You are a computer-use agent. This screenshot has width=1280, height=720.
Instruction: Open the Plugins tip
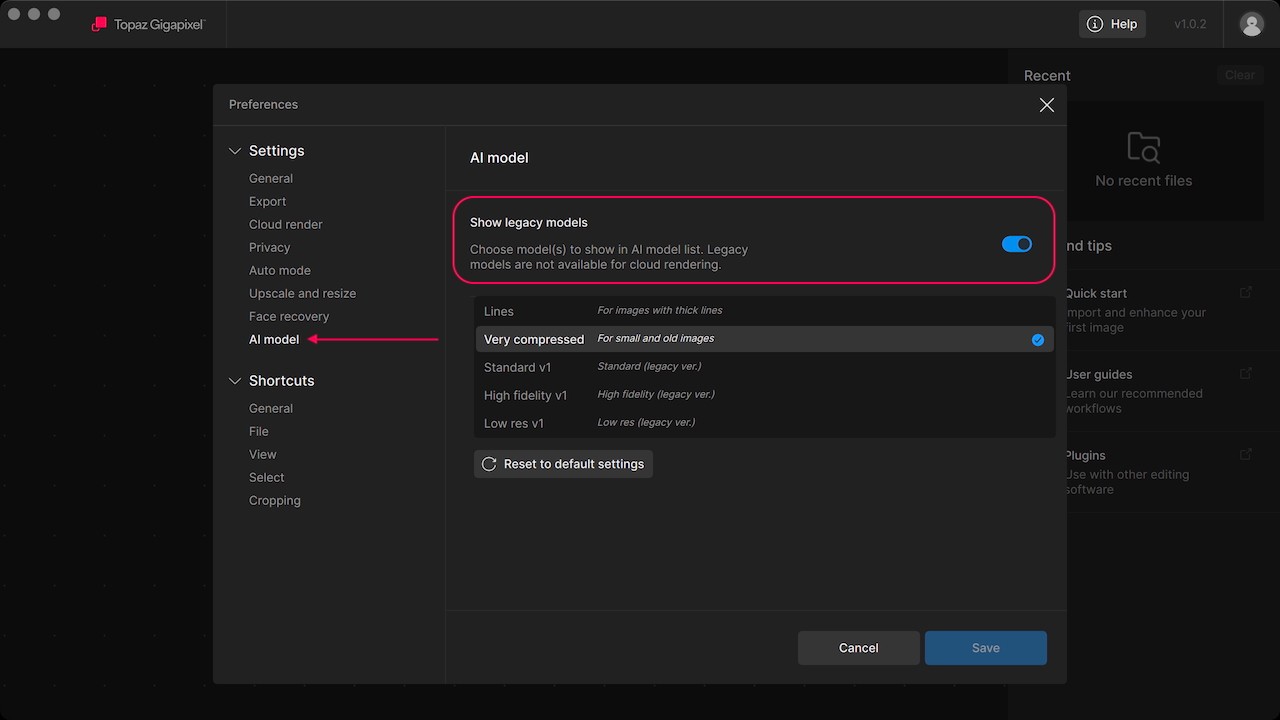pos(1162,472)
